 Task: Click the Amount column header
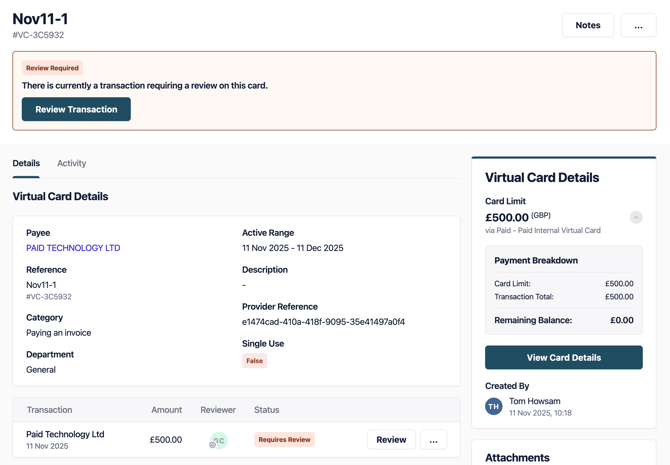coord(166,410)
